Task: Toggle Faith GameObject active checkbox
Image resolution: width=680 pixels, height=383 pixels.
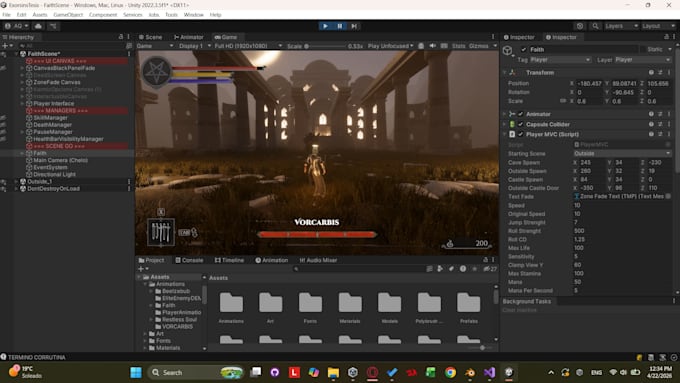Action: 523,49
